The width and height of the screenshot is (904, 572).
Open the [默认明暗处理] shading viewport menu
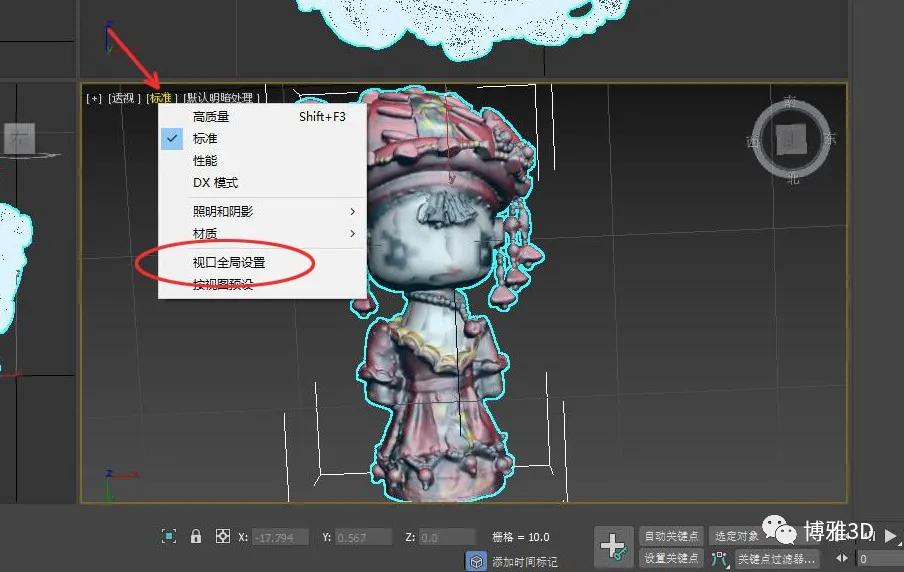click(221, 99)
